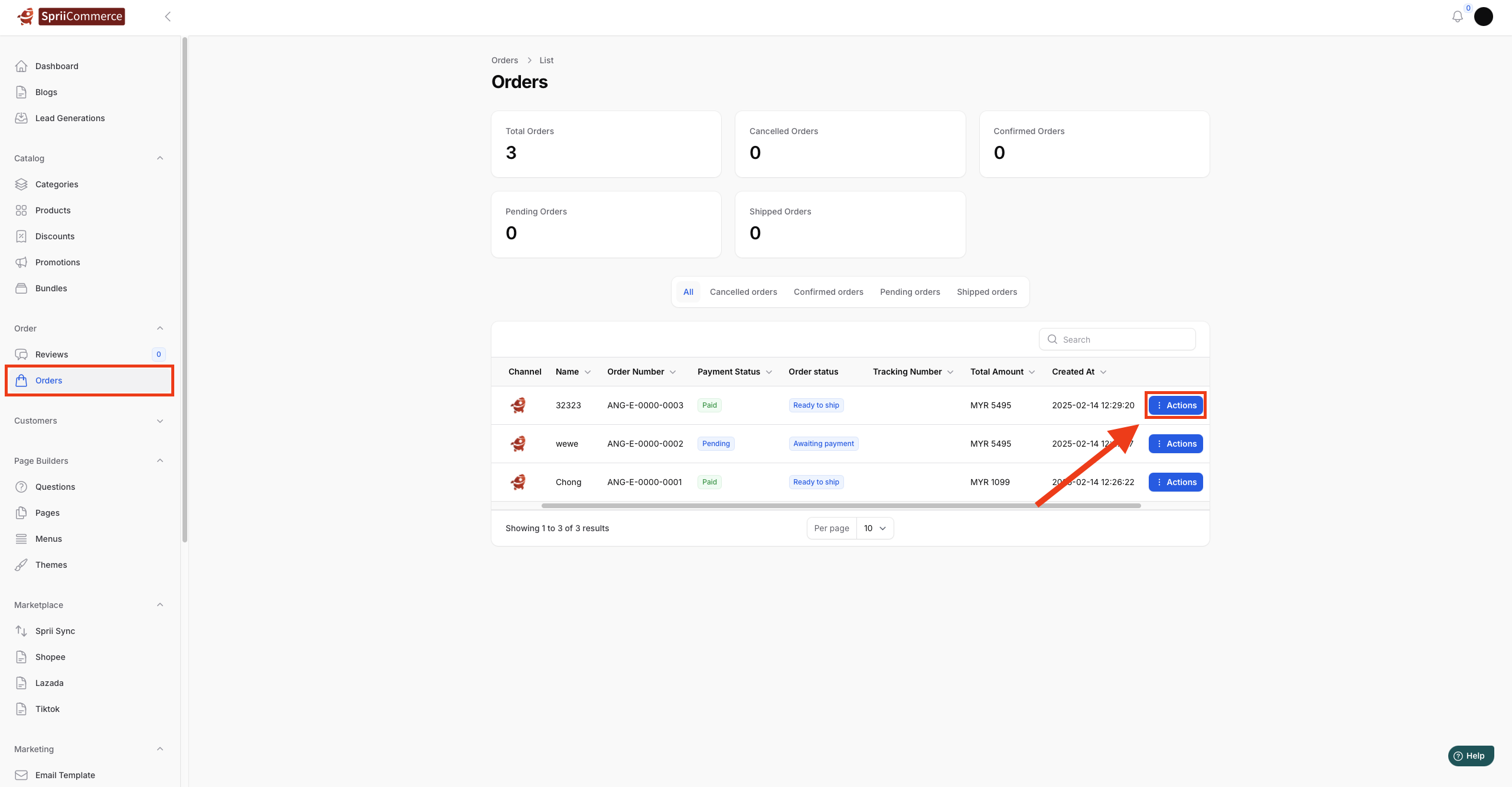Click the Orders breadcrumb link

pos(504,60)
